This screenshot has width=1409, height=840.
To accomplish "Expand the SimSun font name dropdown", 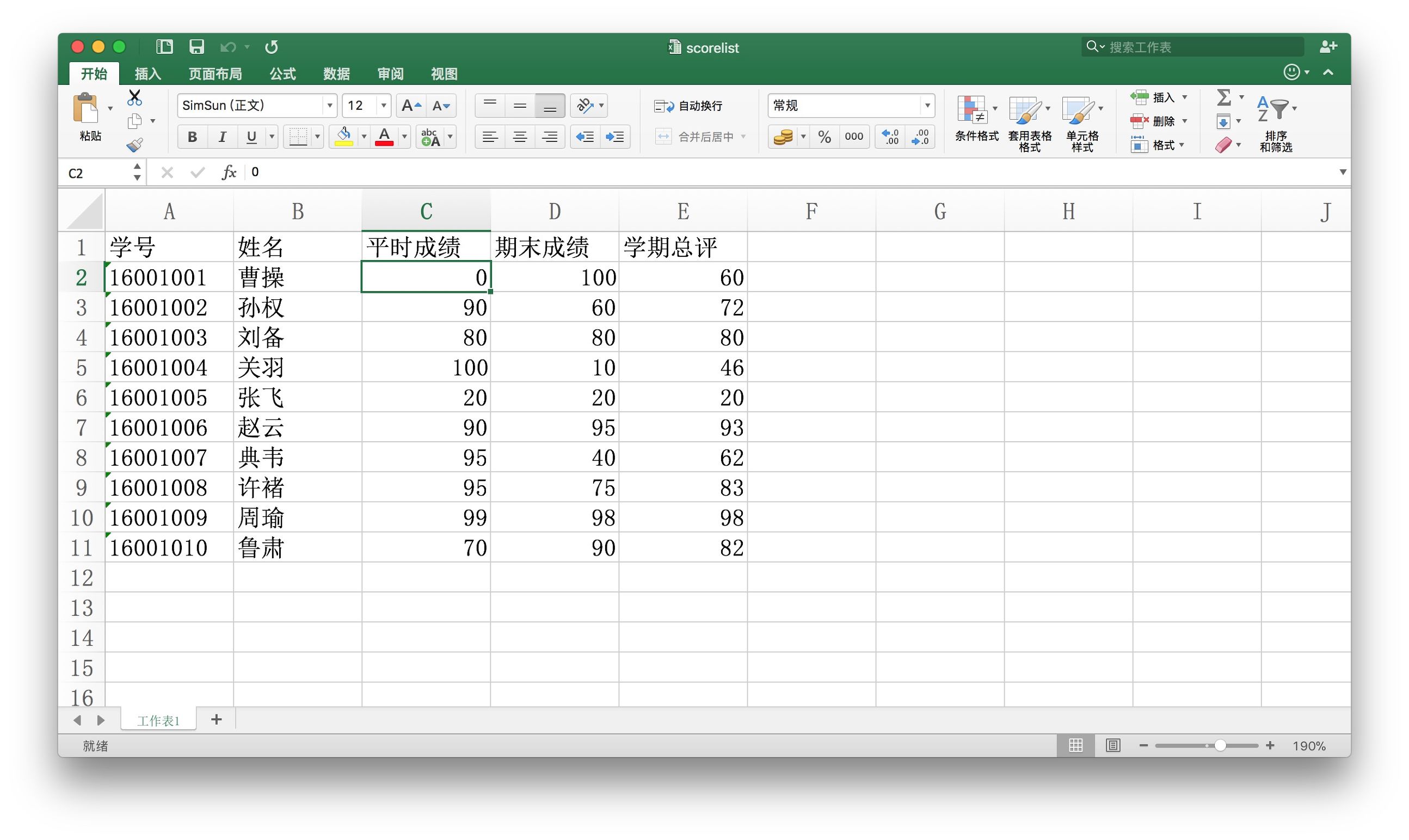I will tap(329, 106).
